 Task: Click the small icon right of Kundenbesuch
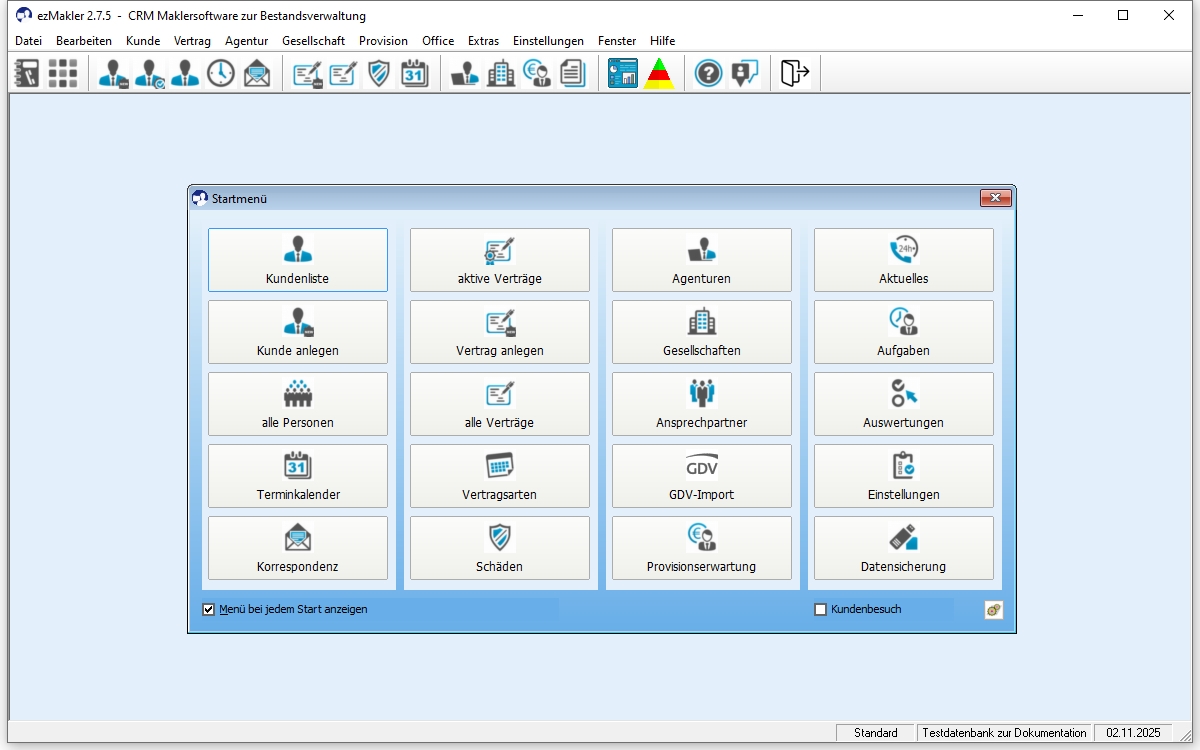click(x=993, y=610)
